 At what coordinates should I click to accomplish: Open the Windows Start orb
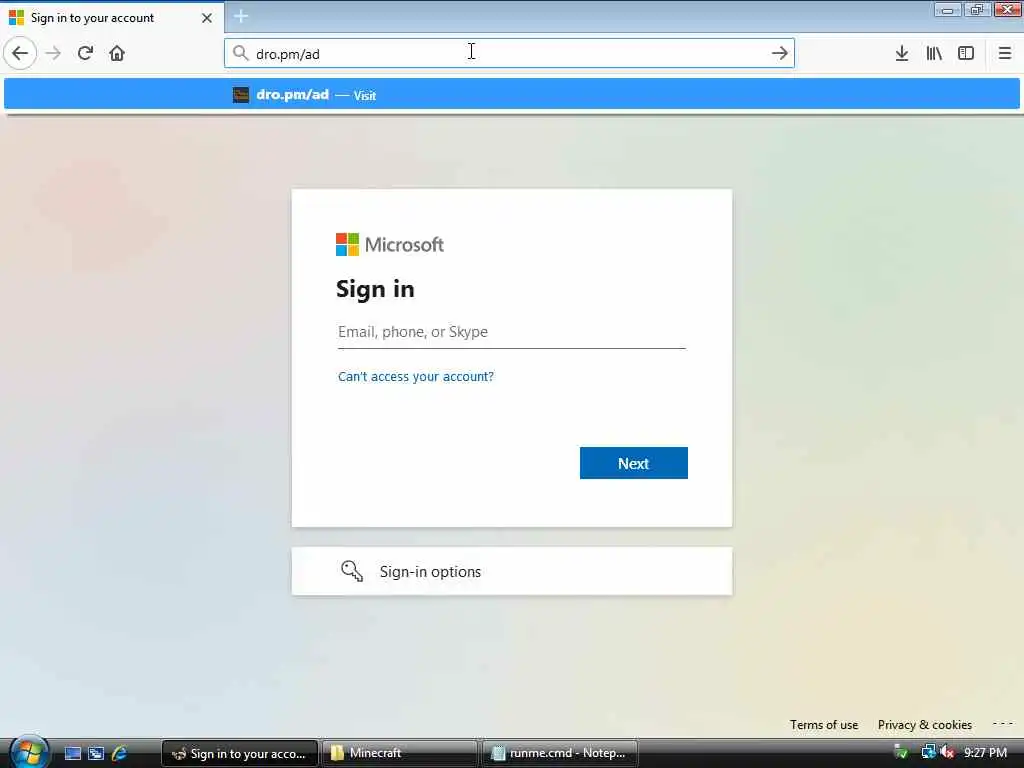28,752
